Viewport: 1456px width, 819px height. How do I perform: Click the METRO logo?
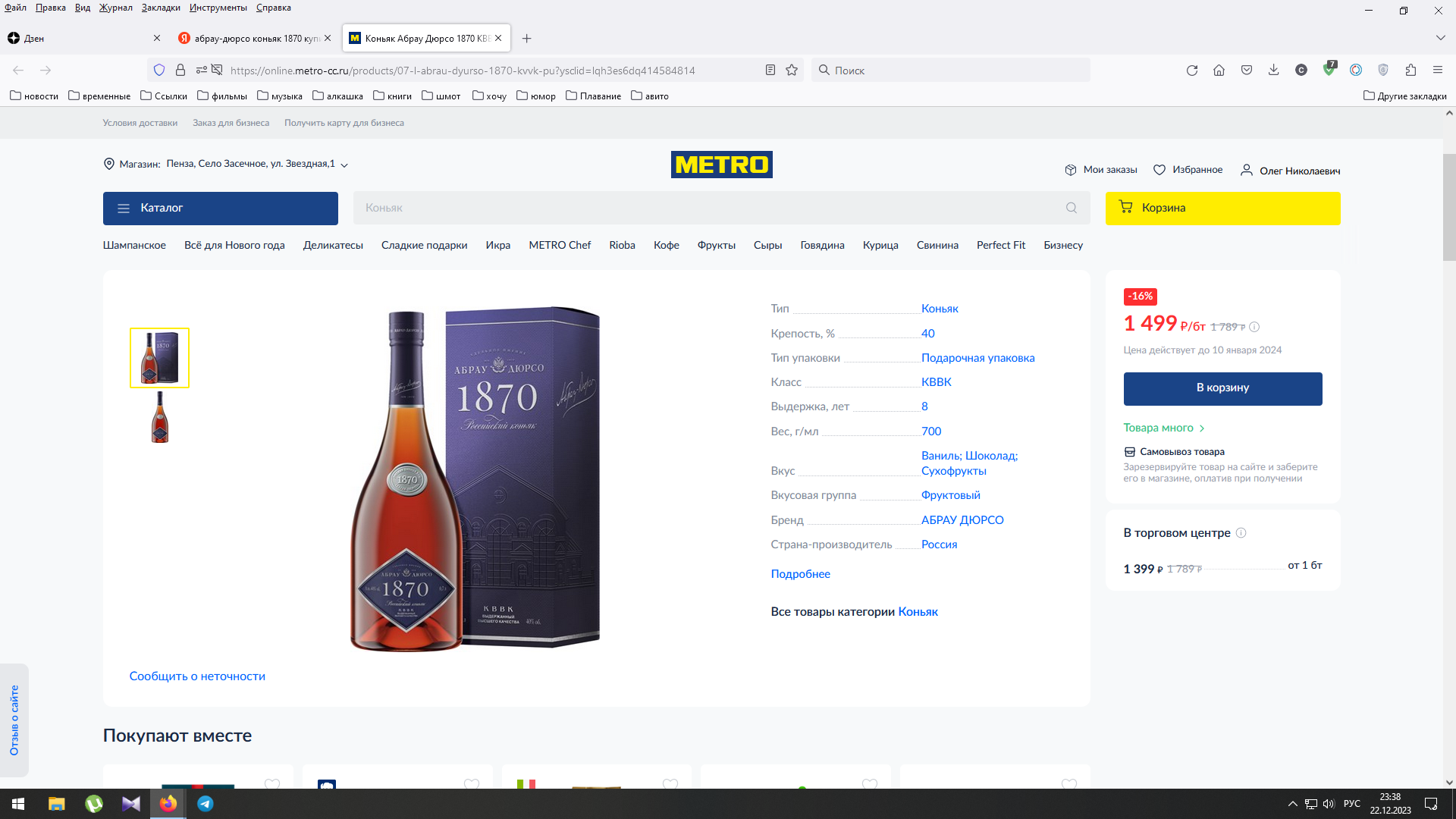point(721,165)
